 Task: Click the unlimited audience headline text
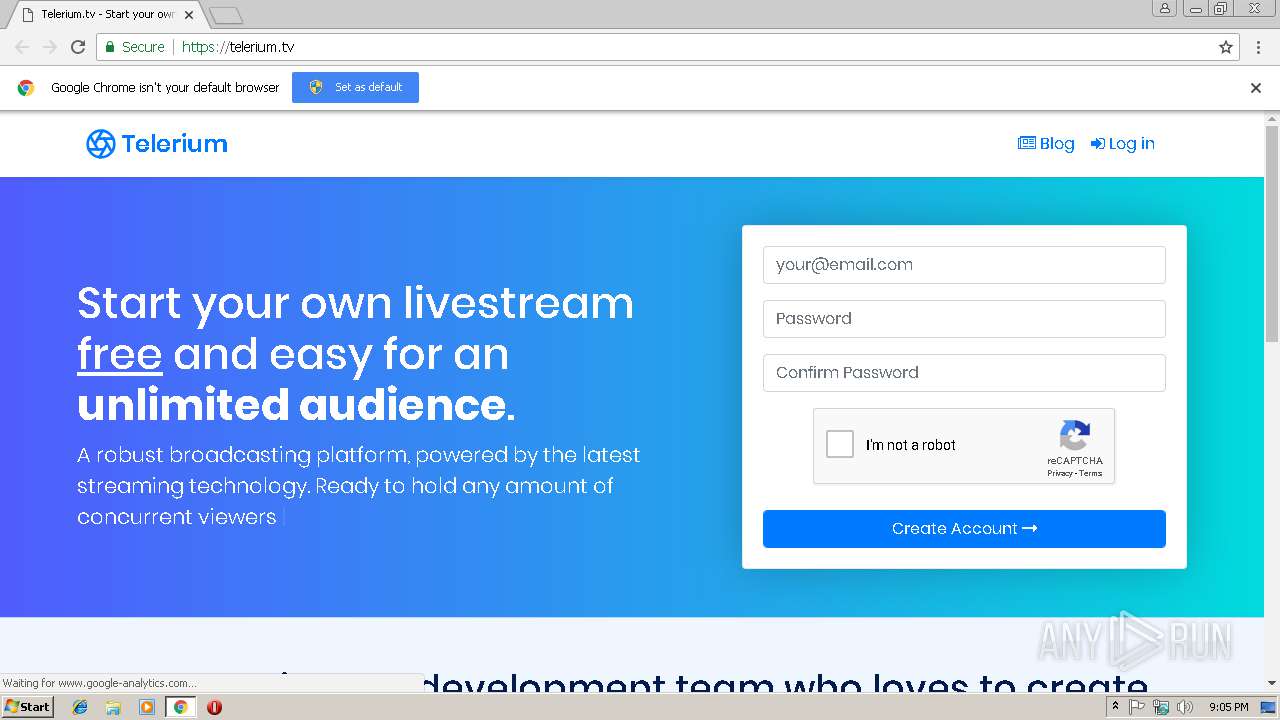[296, 405]
